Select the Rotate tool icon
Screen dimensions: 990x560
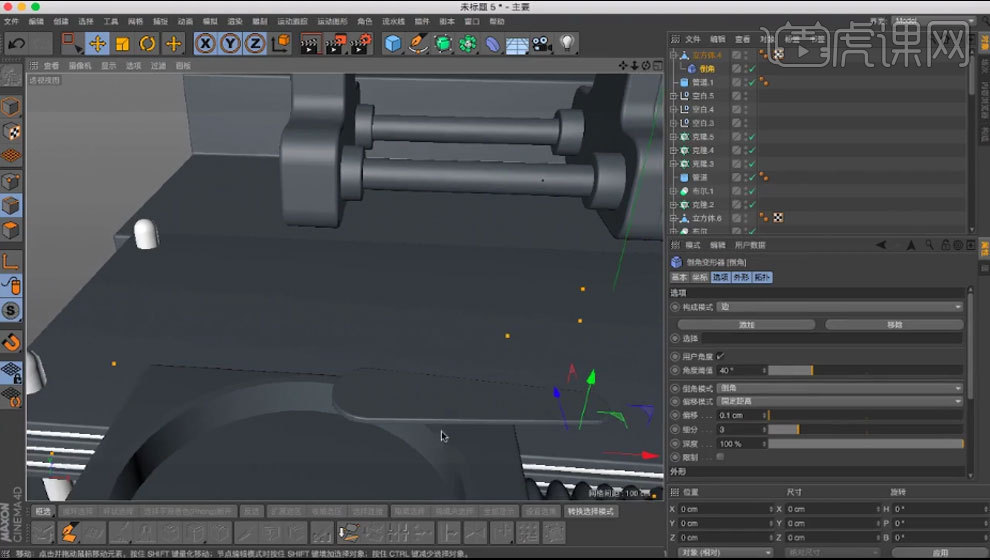click(148, 43)
